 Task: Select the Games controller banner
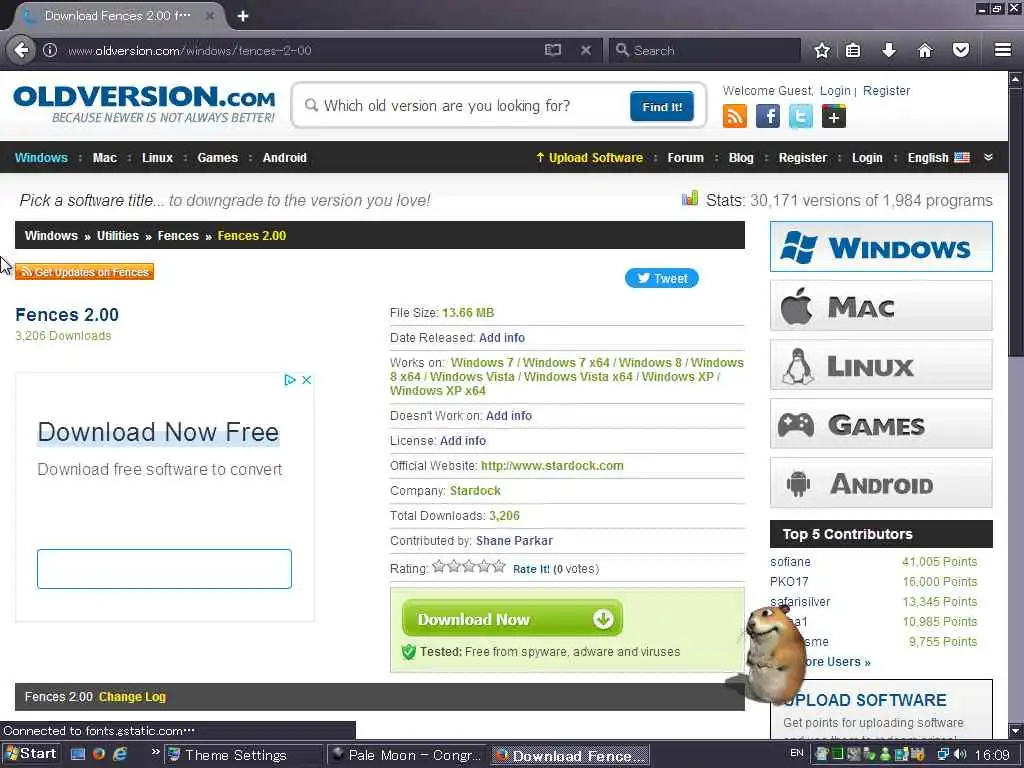tap(881, 424)
